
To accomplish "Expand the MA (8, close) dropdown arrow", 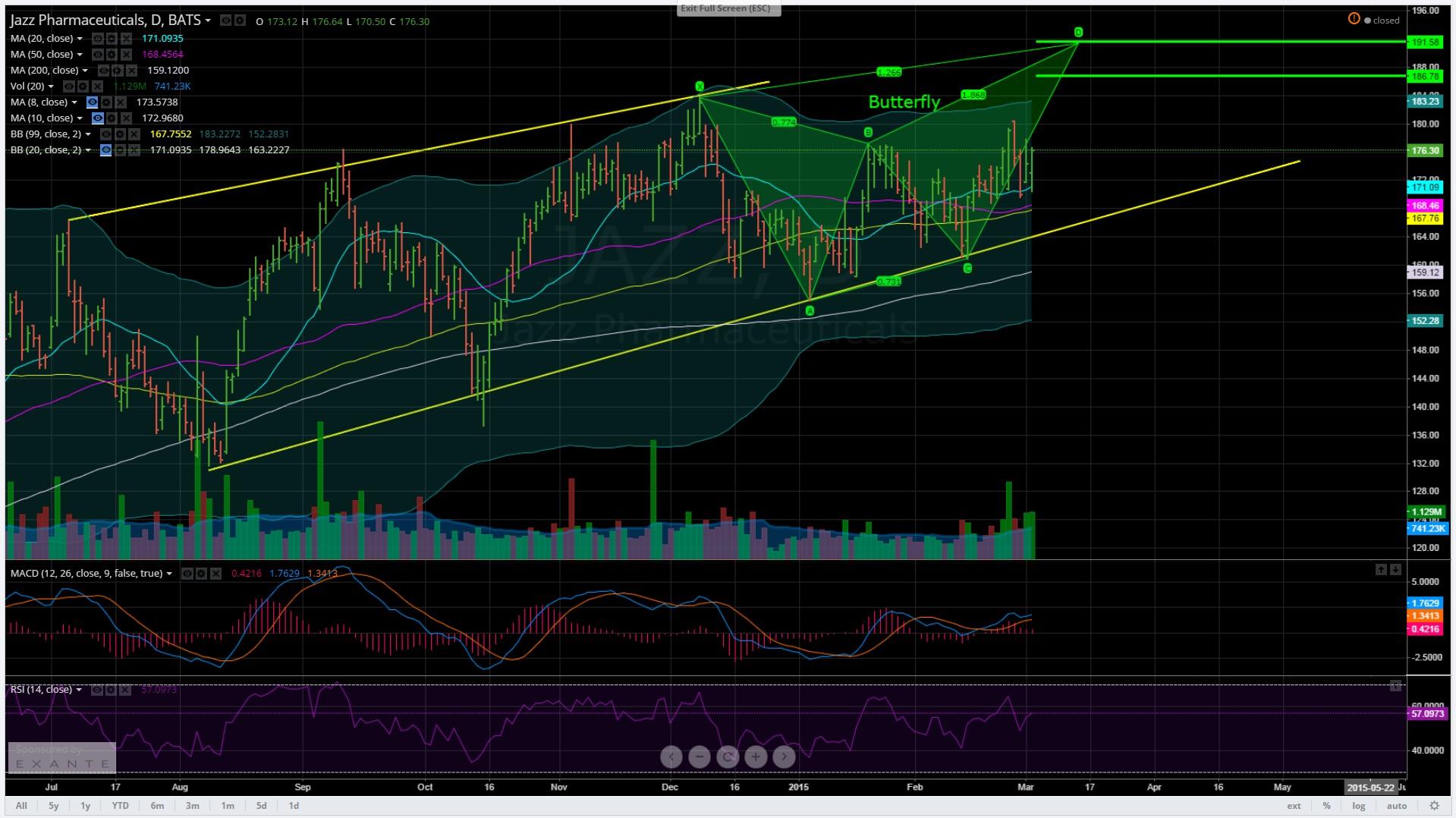I will pyautogui.click(x=74, y=102).
